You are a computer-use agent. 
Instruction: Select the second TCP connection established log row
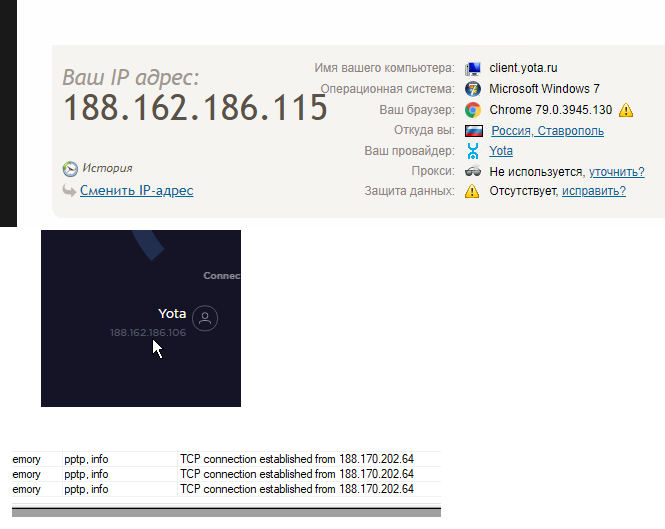226,474
